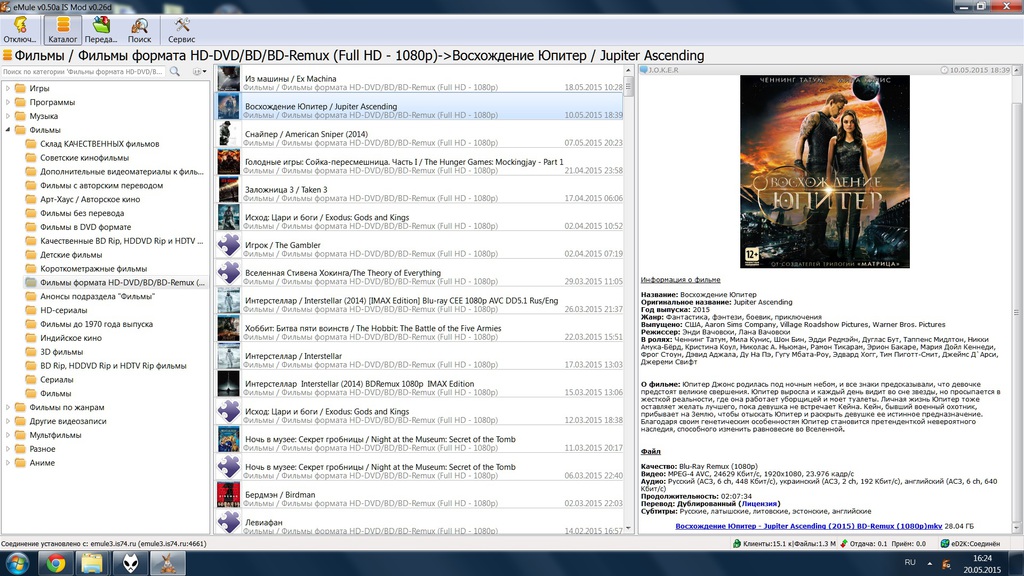Select the Короткометражные фильмы folder

click(x=93, y=268)
